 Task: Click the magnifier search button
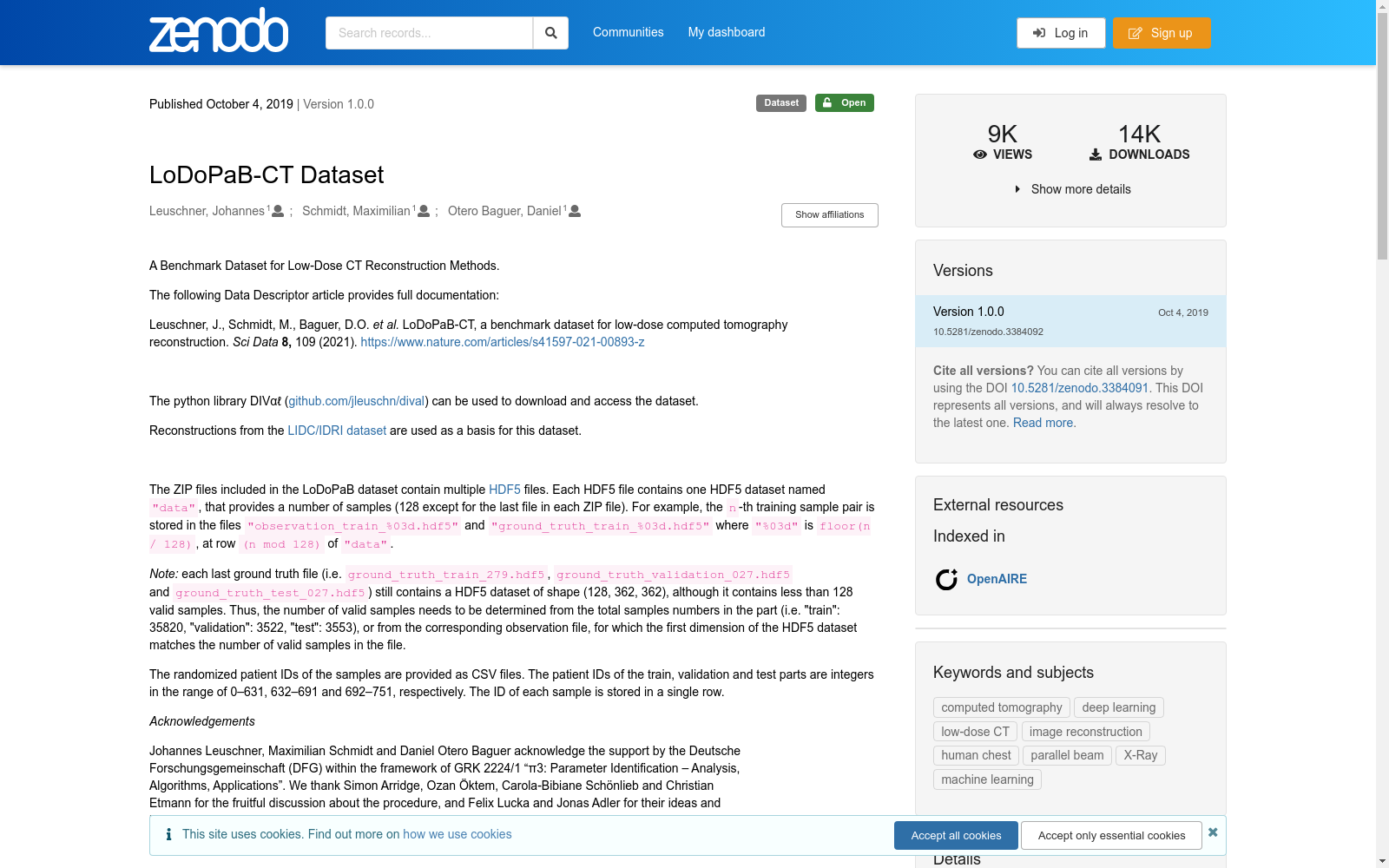pyautogui.click(x=550, y=33)
